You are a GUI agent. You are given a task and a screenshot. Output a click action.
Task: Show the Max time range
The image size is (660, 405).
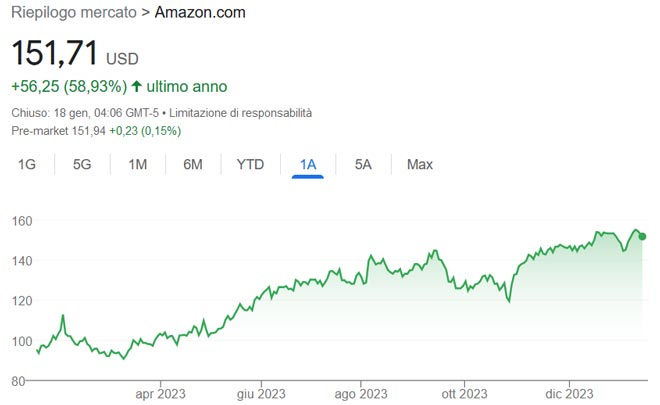coord(420,164)
